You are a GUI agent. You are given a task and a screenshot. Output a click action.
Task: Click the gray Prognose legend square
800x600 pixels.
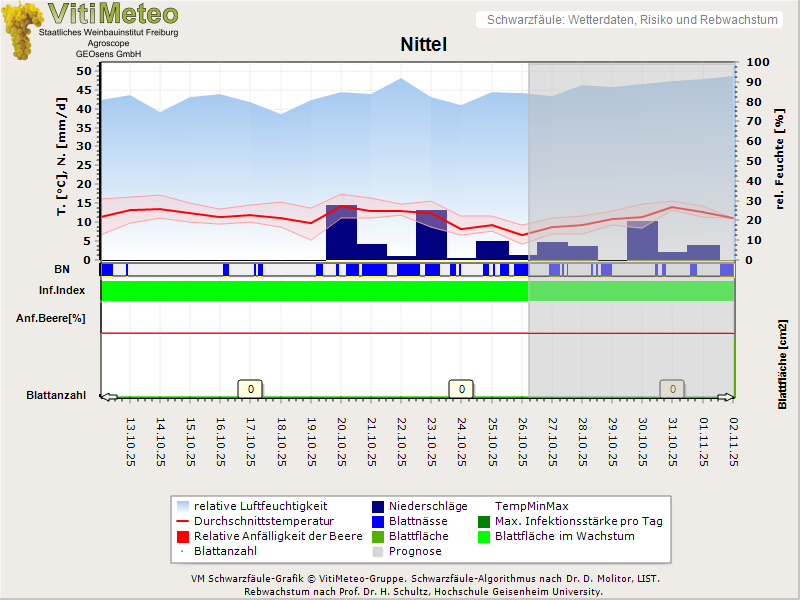pos(379,551)
